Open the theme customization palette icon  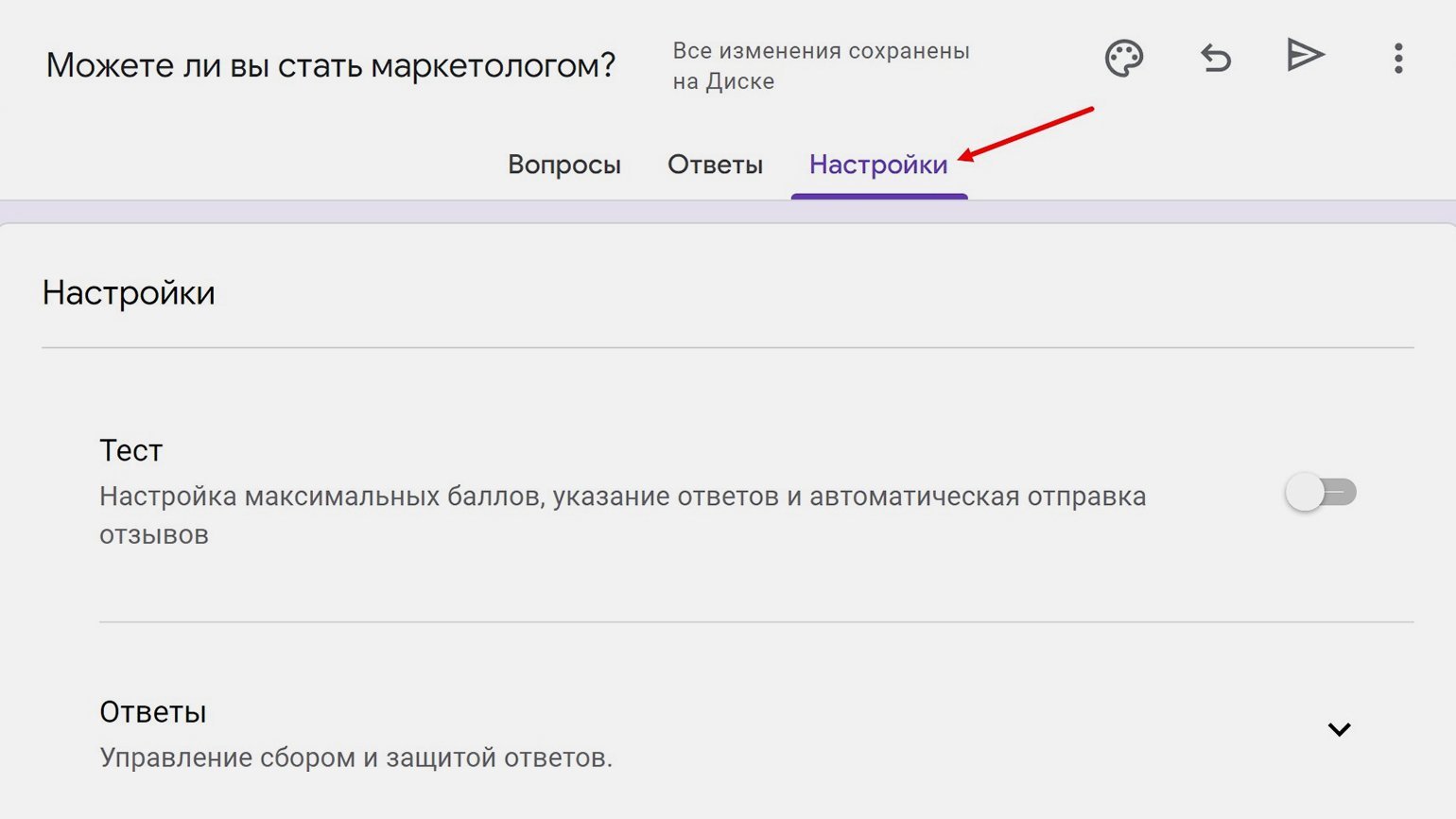point(1124,59)
